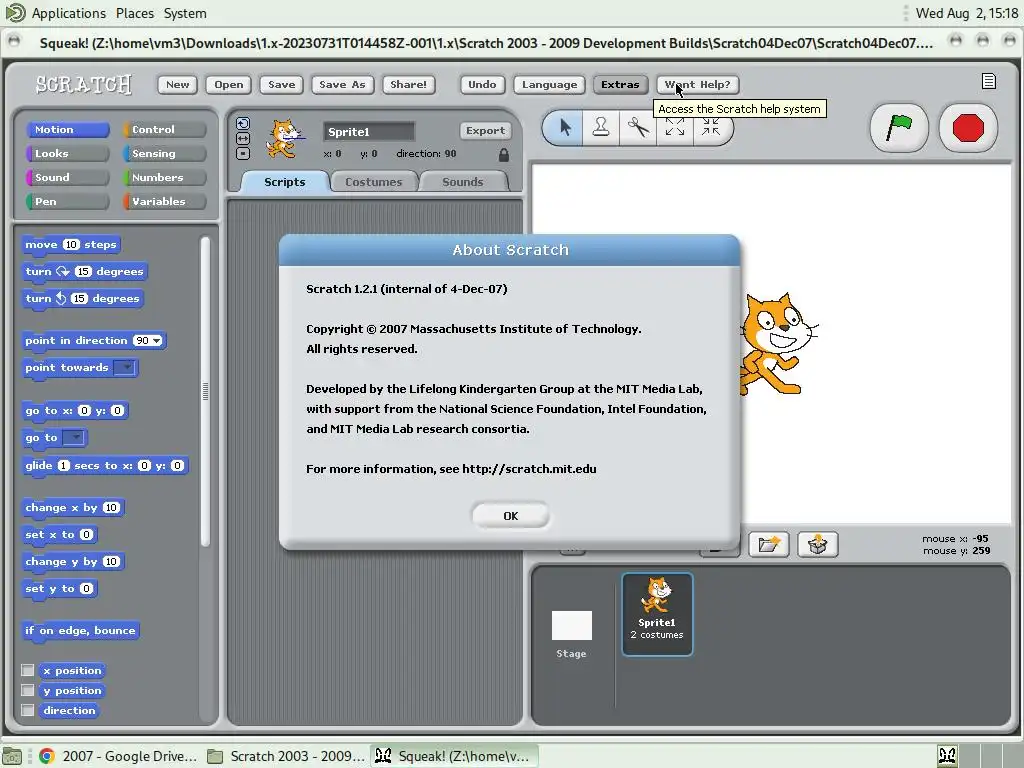
Task: Enable the y position checkbox
Action: coord(27,690)
